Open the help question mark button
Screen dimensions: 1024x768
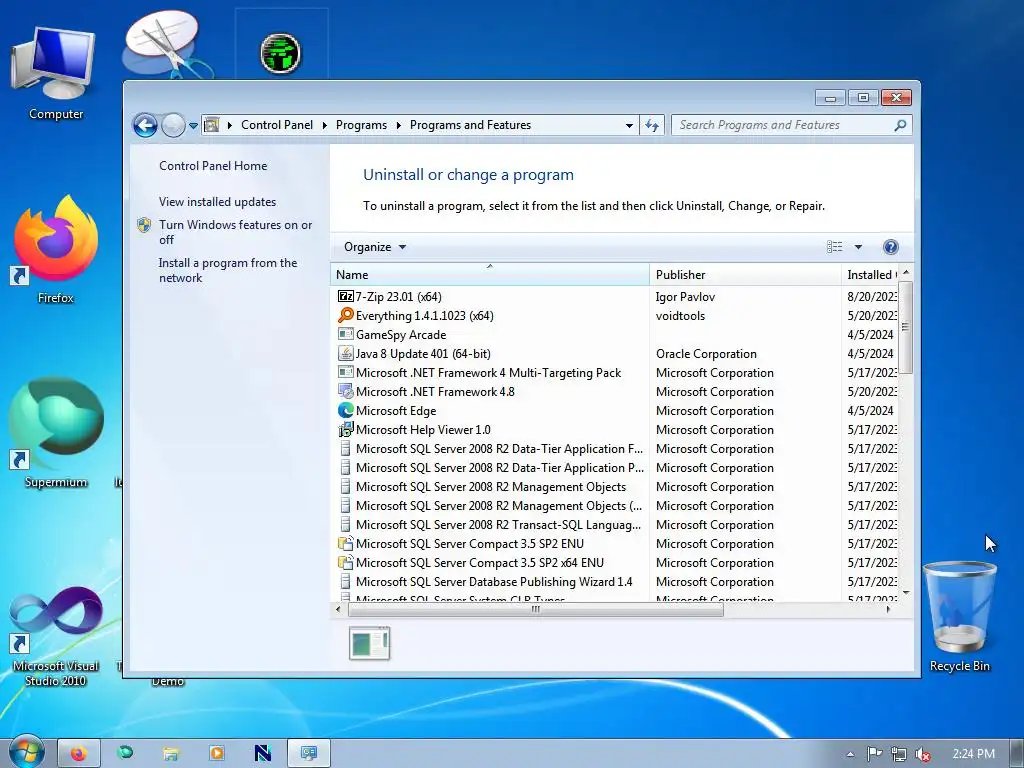(890, 247)
